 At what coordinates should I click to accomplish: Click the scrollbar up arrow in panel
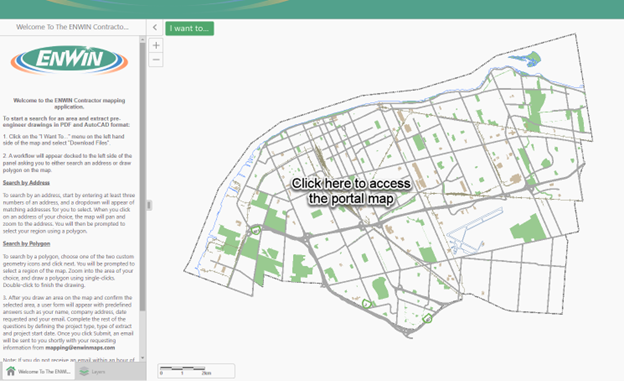point(142,39)
